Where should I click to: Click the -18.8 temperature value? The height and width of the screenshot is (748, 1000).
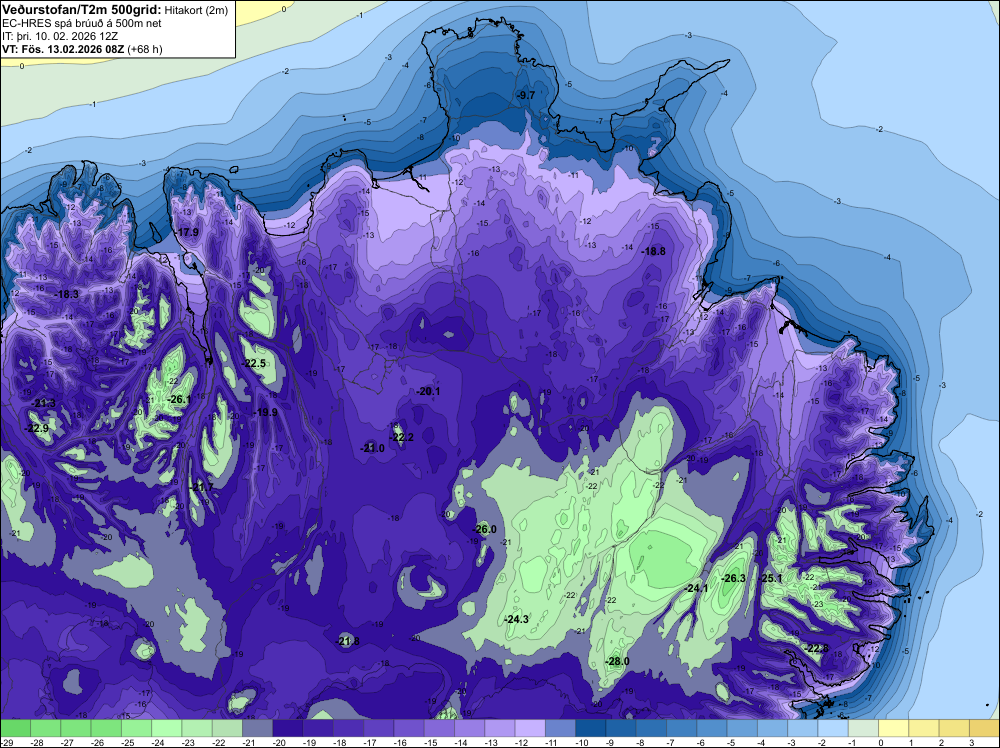point(654,251)
